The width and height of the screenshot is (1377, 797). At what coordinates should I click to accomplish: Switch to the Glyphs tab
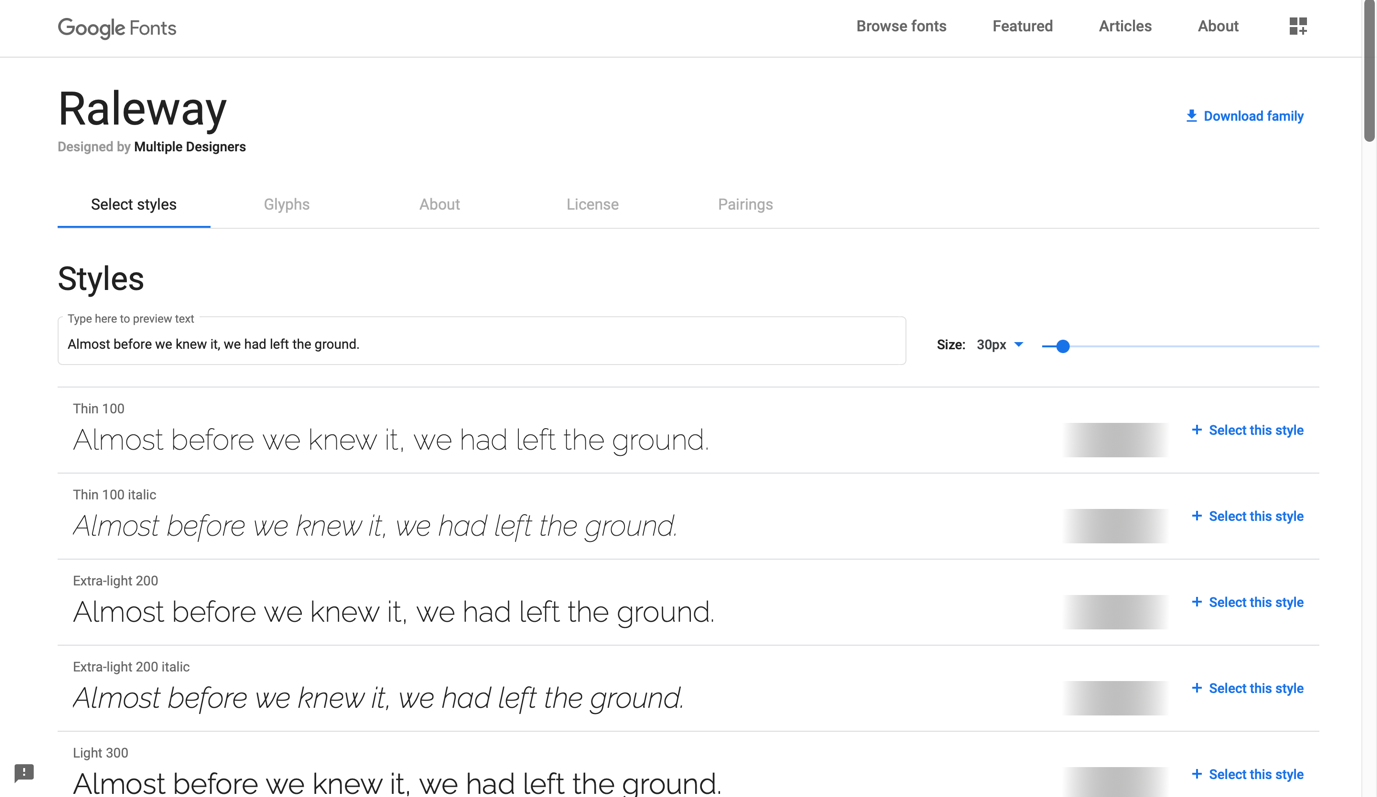287,204
